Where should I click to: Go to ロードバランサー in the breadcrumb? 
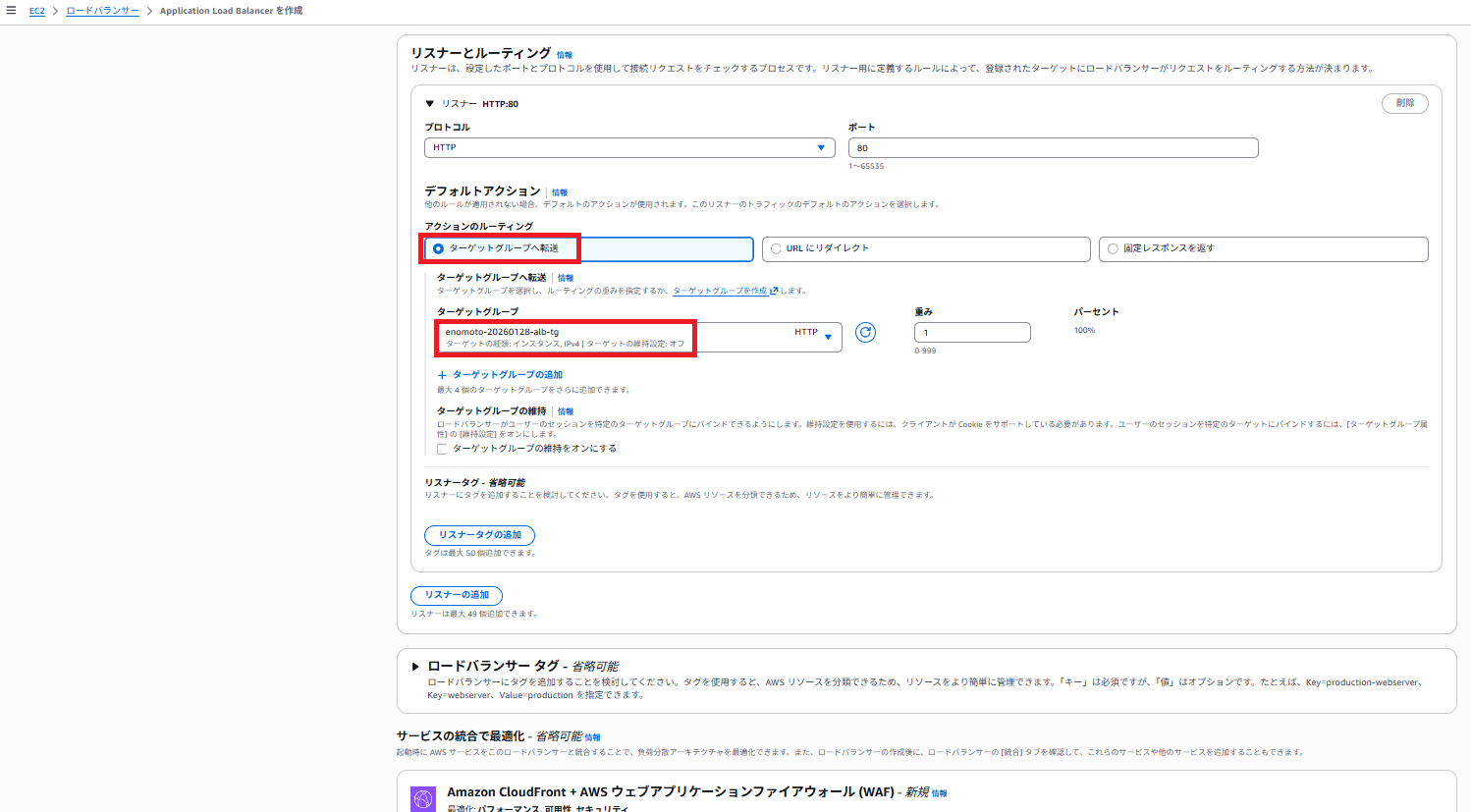pos(102,11)
